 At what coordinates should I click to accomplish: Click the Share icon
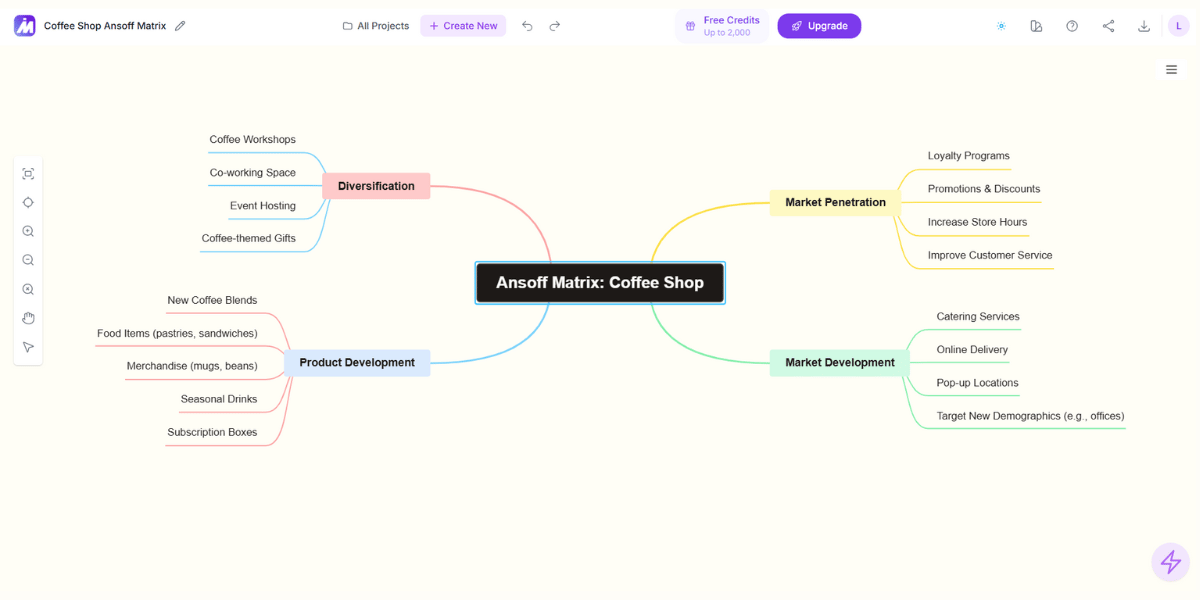1108,25
